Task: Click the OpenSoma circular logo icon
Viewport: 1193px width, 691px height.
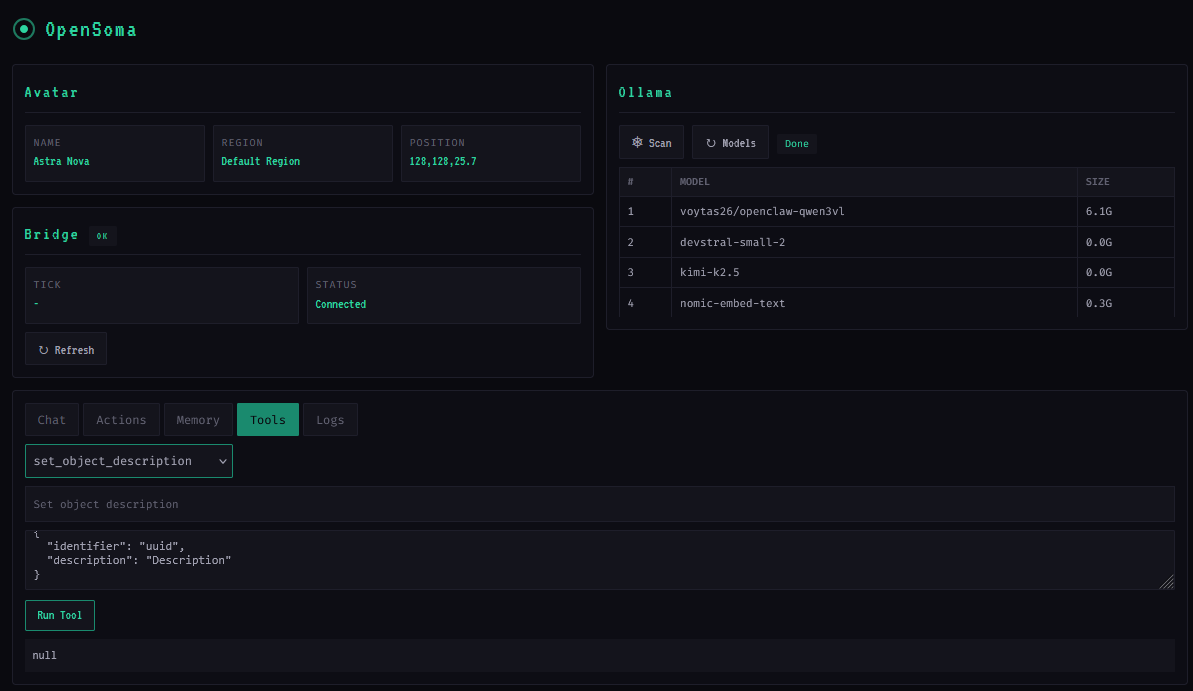Action: tap(22, 29)
